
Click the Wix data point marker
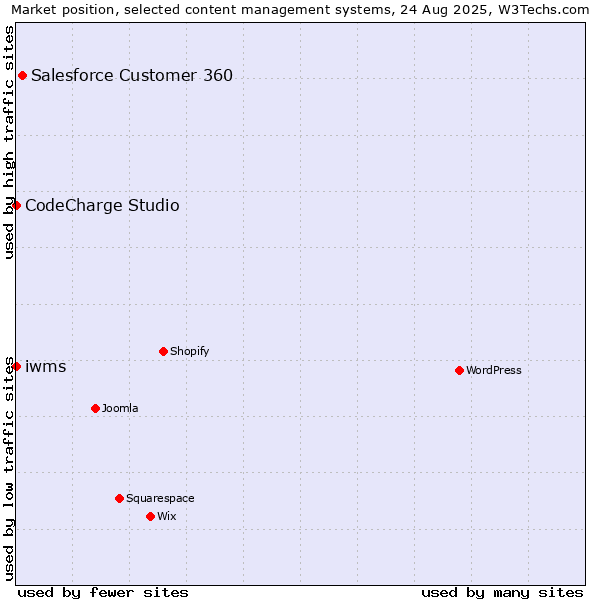150,517
